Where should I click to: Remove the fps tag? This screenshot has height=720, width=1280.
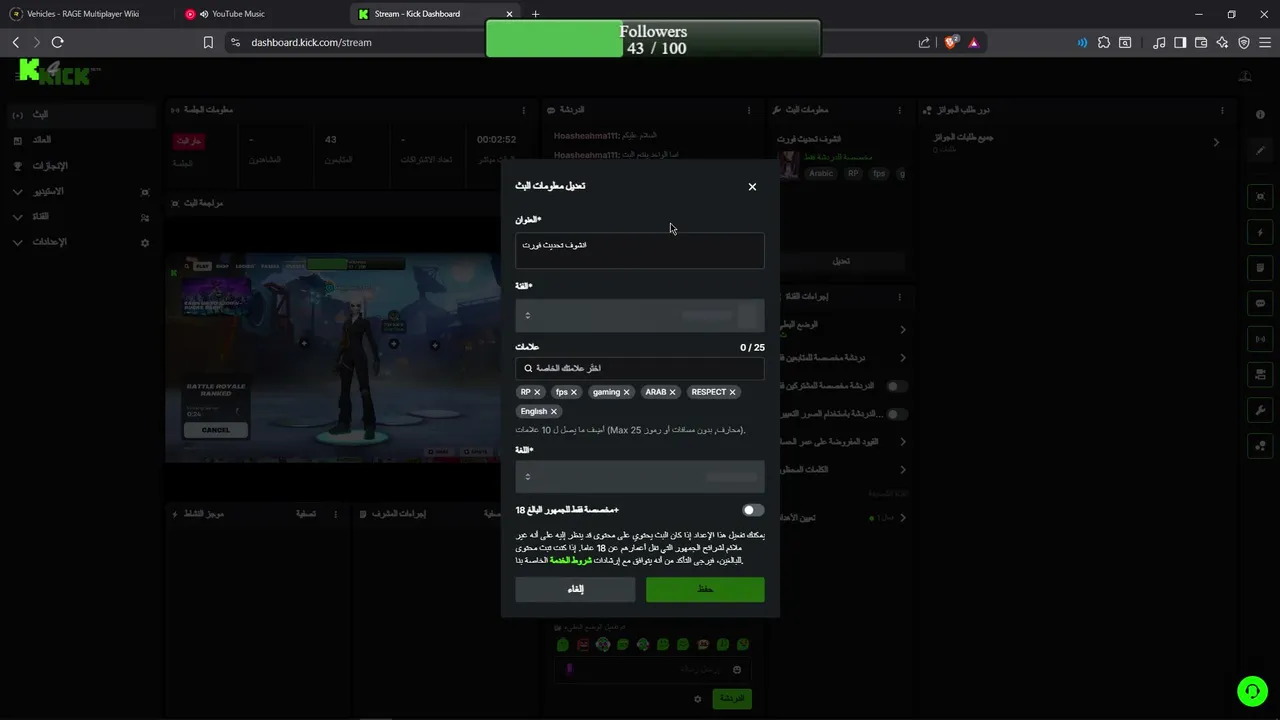point(576,392)
